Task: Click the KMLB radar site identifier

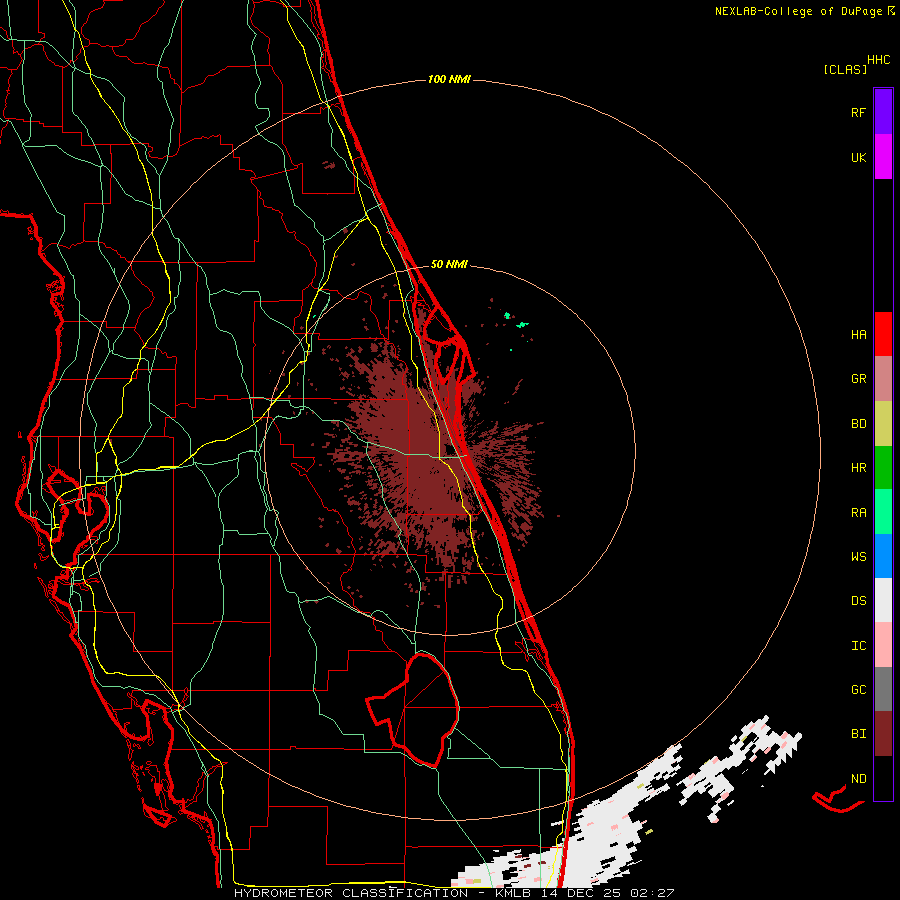Action: (512, 893)
